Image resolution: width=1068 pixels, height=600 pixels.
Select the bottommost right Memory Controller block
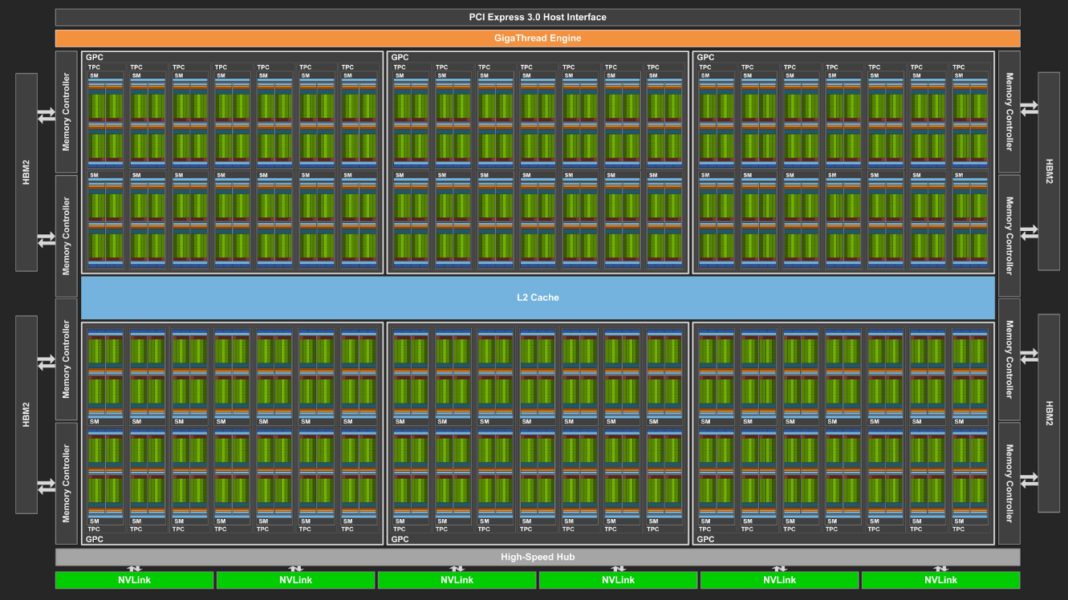click(x=1009, y=483)
